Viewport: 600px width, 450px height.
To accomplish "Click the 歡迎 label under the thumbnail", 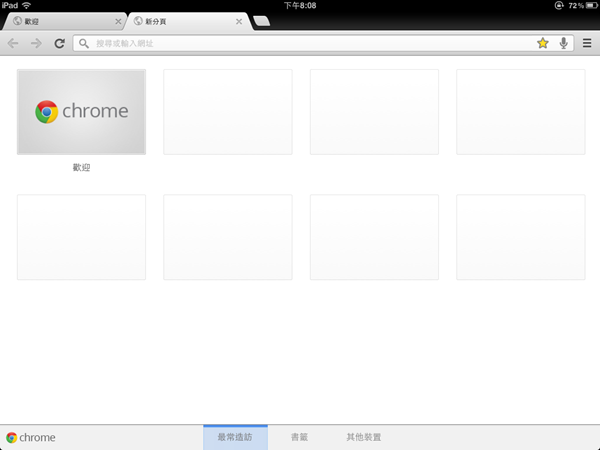I will (82, 167).
